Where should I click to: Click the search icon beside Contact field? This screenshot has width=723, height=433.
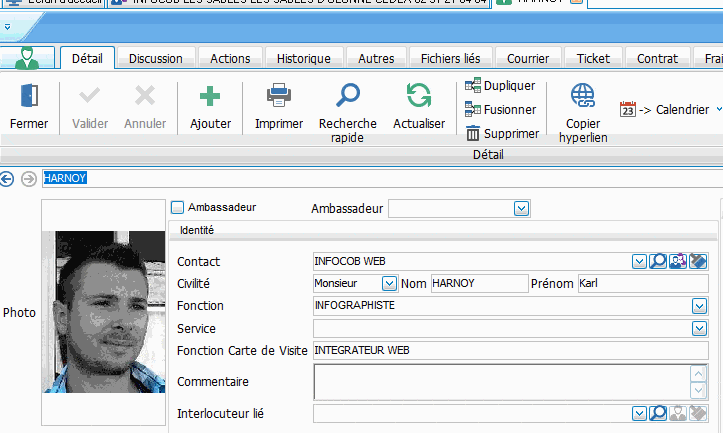[x=658, y=261]
